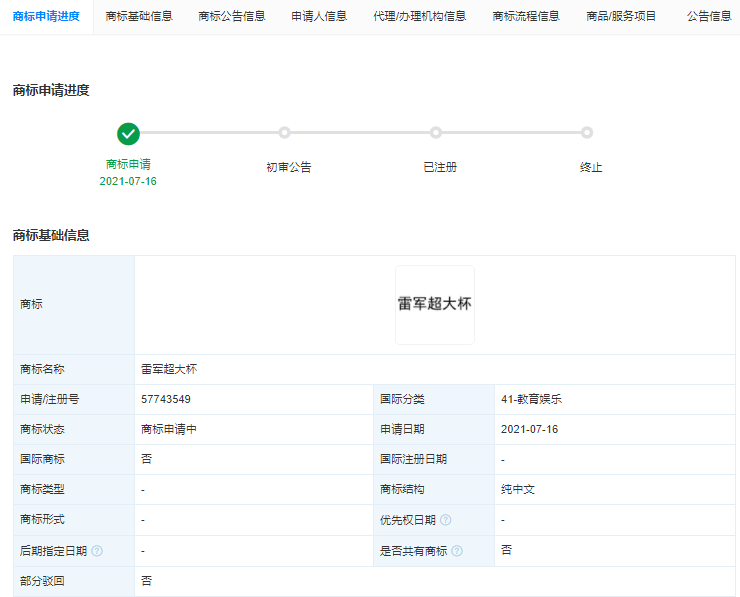The width and height of the screenshot is (740, 597).
Task: Go to the 申请人信息 tab
Action: coord(319,17)
